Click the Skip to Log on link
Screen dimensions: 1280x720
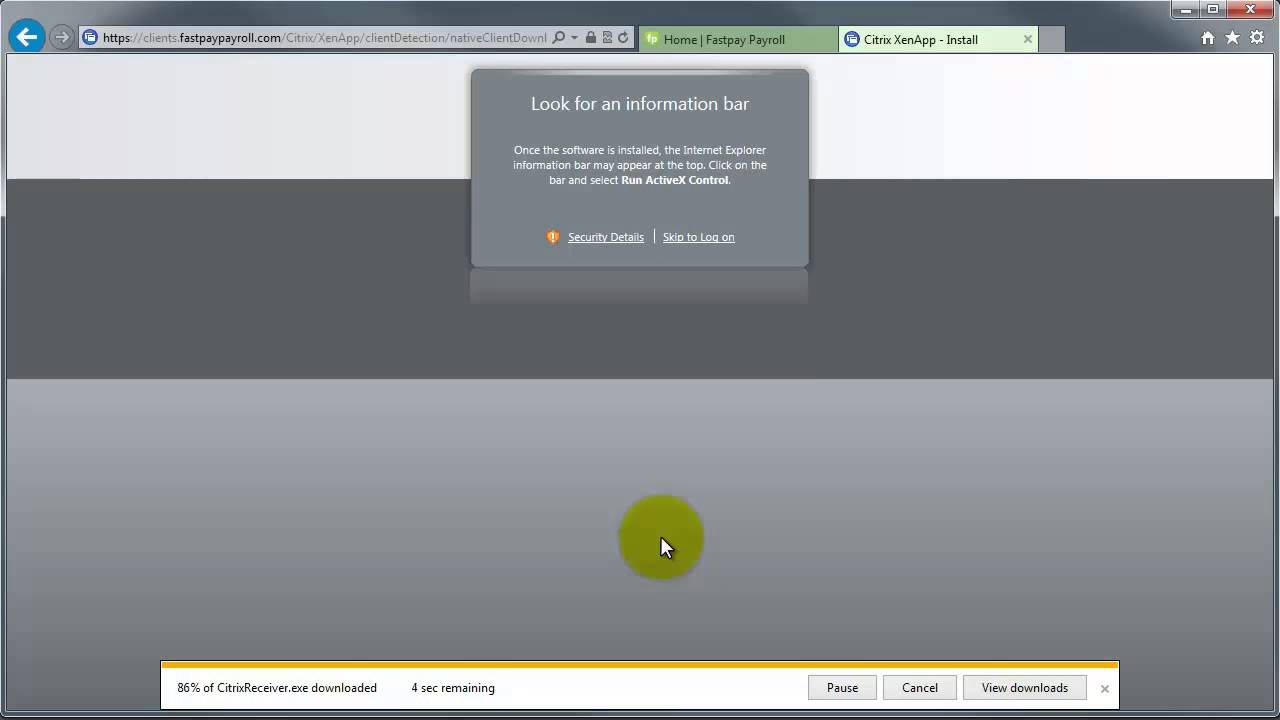click(x=698, y=237)
